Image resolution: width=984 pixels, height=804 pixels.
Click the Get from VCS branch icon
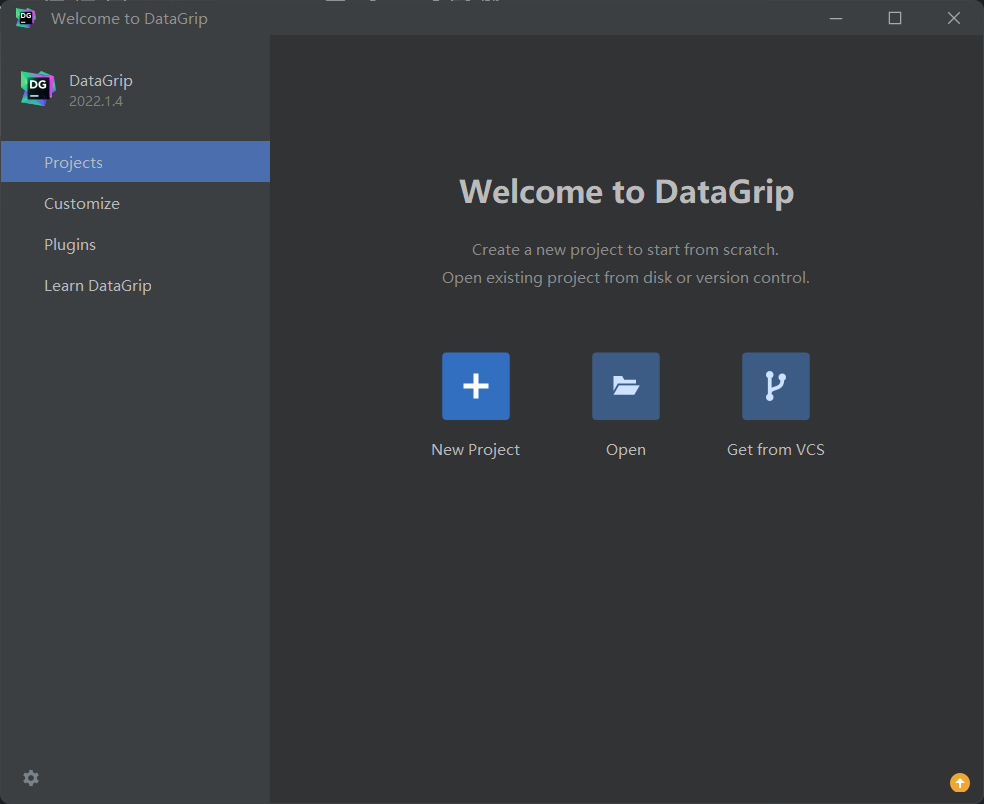click(x=776, y=386)
